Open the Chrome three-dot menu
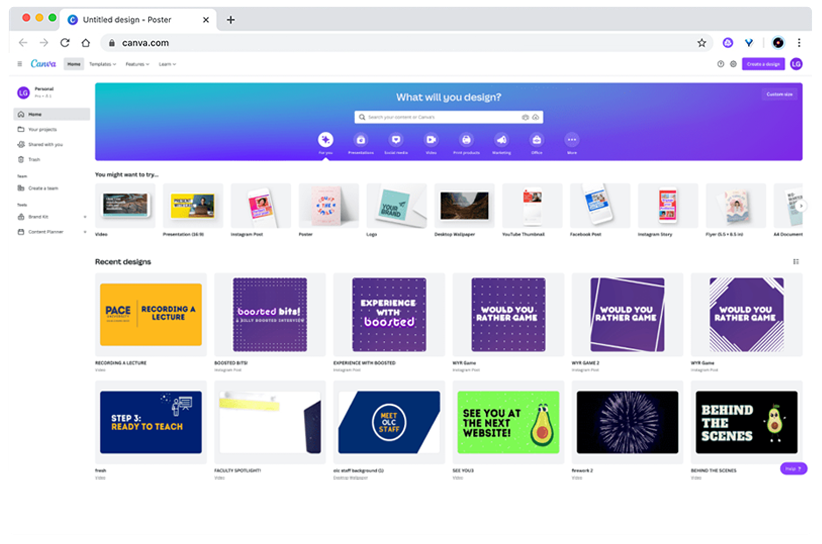This screenshot has width=822, height=544. 799,43
